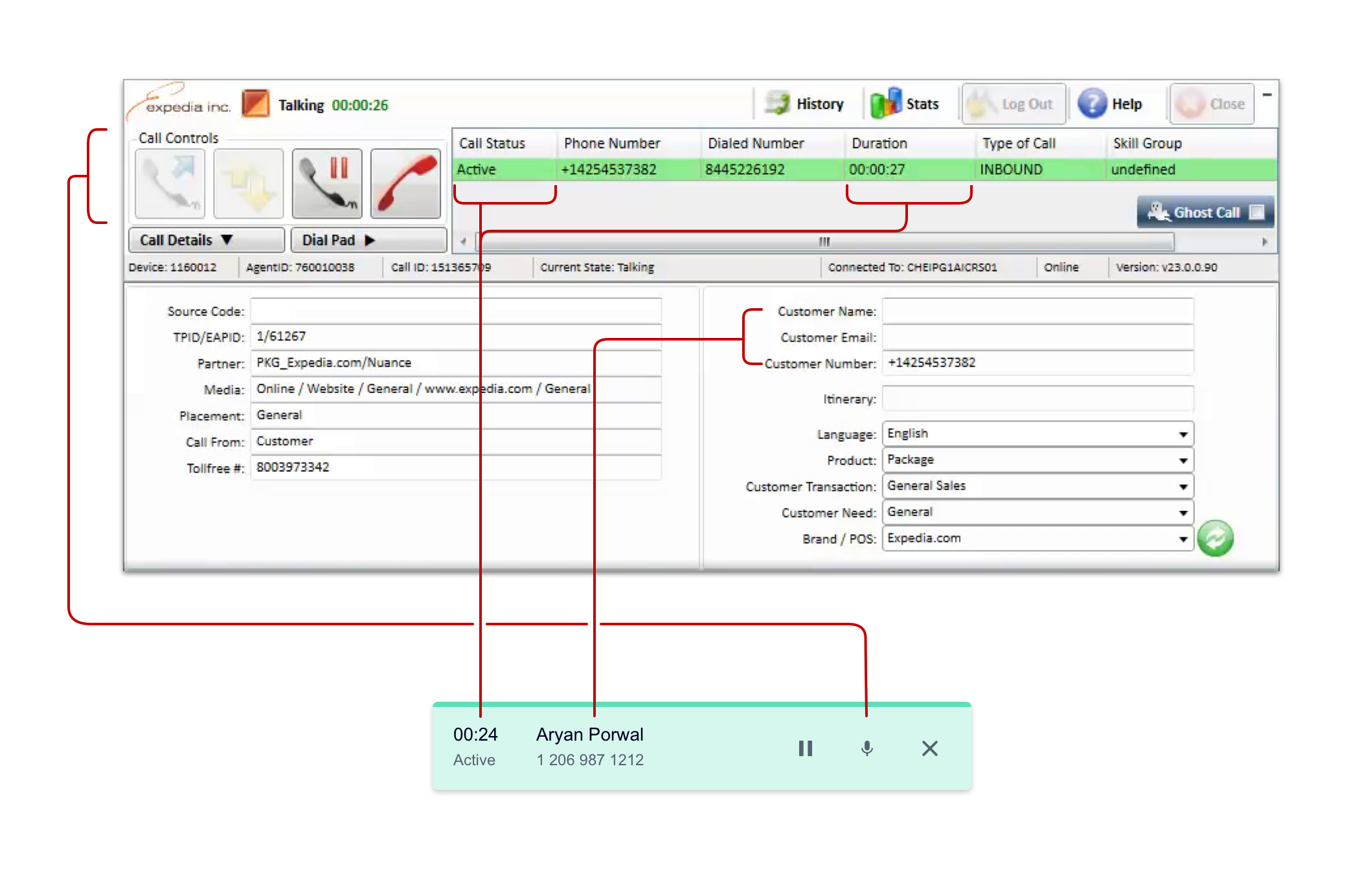1360x896 pixels.
Task: Pause the call in the bottom call bar
Action: 805,748
